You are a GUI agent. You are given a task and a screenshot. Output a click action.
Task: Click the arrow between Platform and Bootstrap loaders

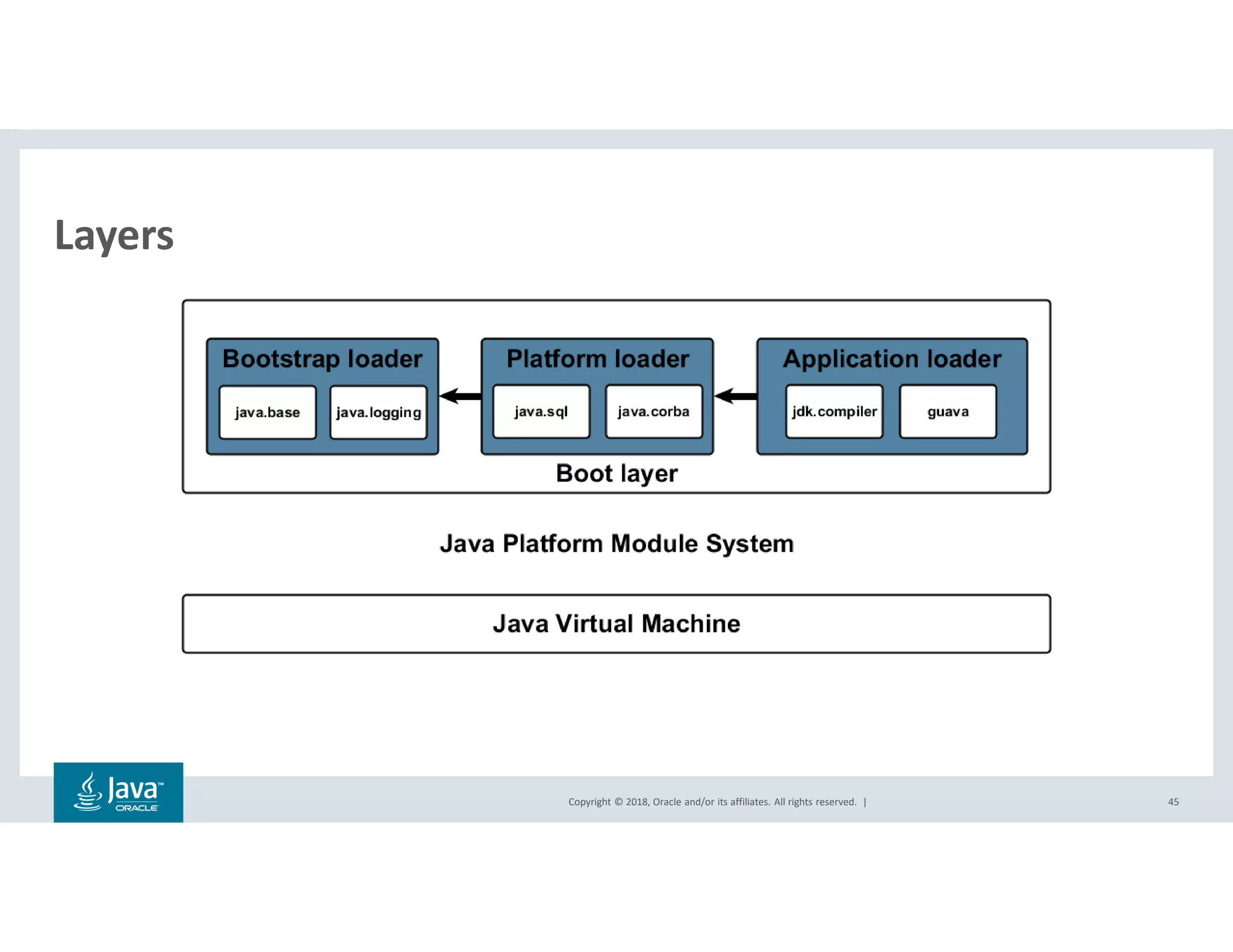[460, 396]
